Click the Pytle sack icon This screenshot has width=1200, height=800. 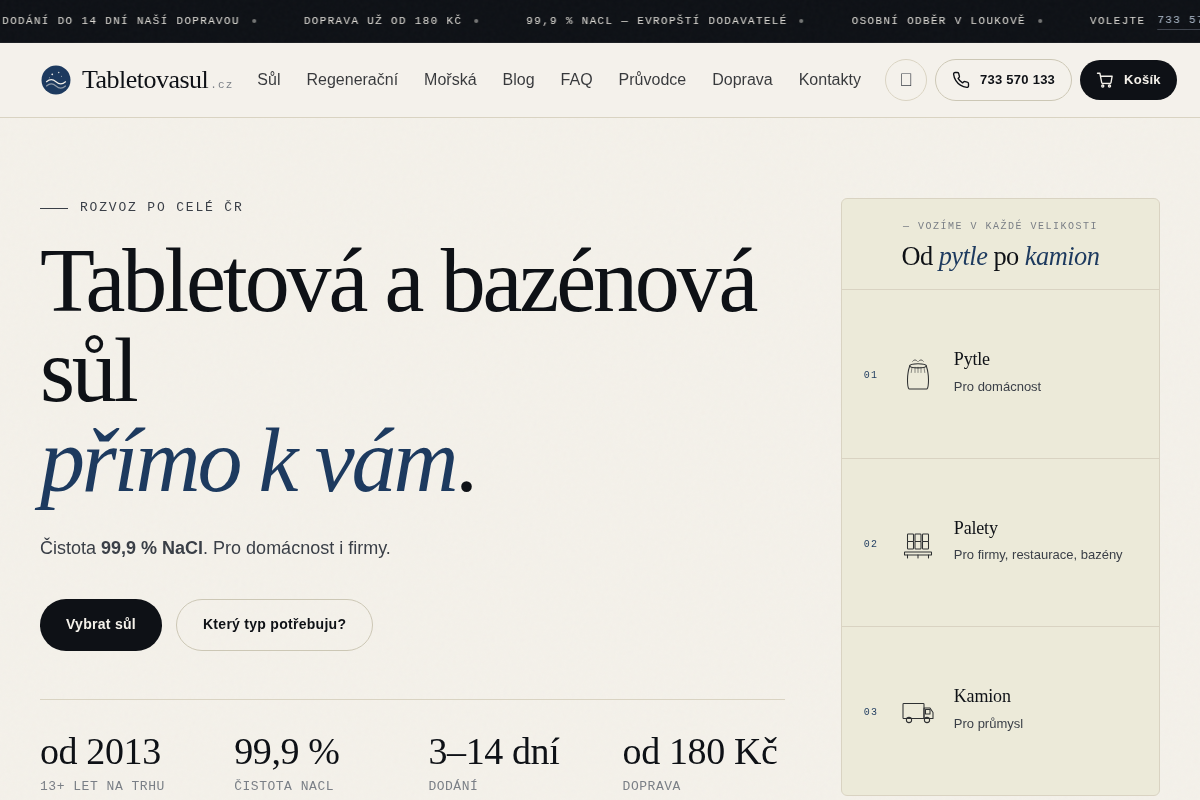(x=918, y=375)
